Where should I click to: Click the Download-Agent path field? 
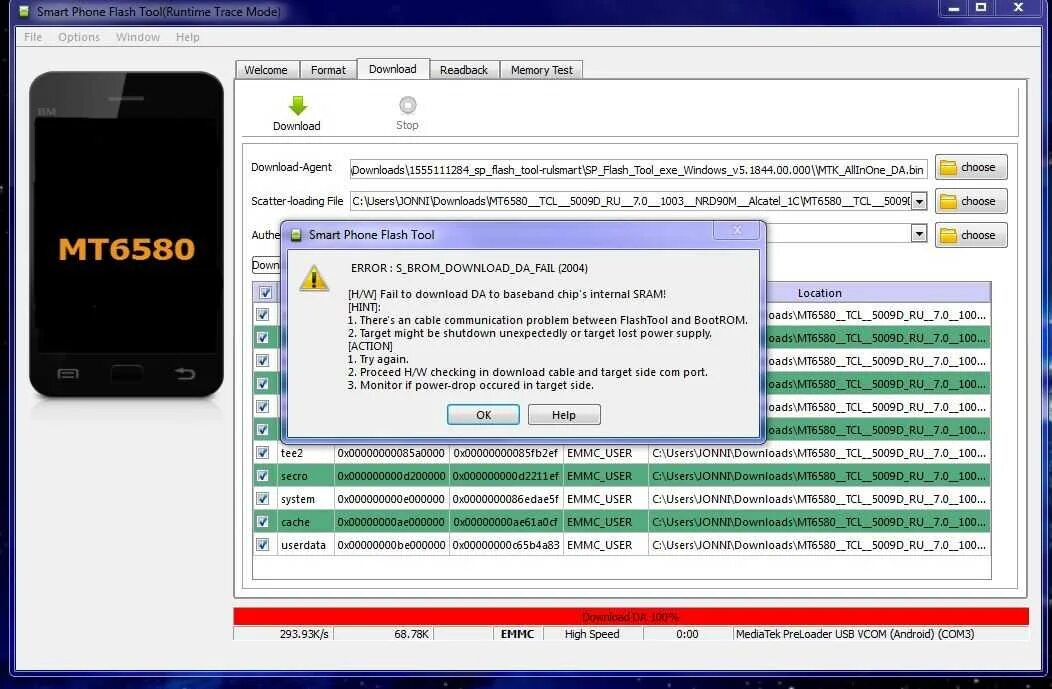pyautogui.click(x=638, y=170)
